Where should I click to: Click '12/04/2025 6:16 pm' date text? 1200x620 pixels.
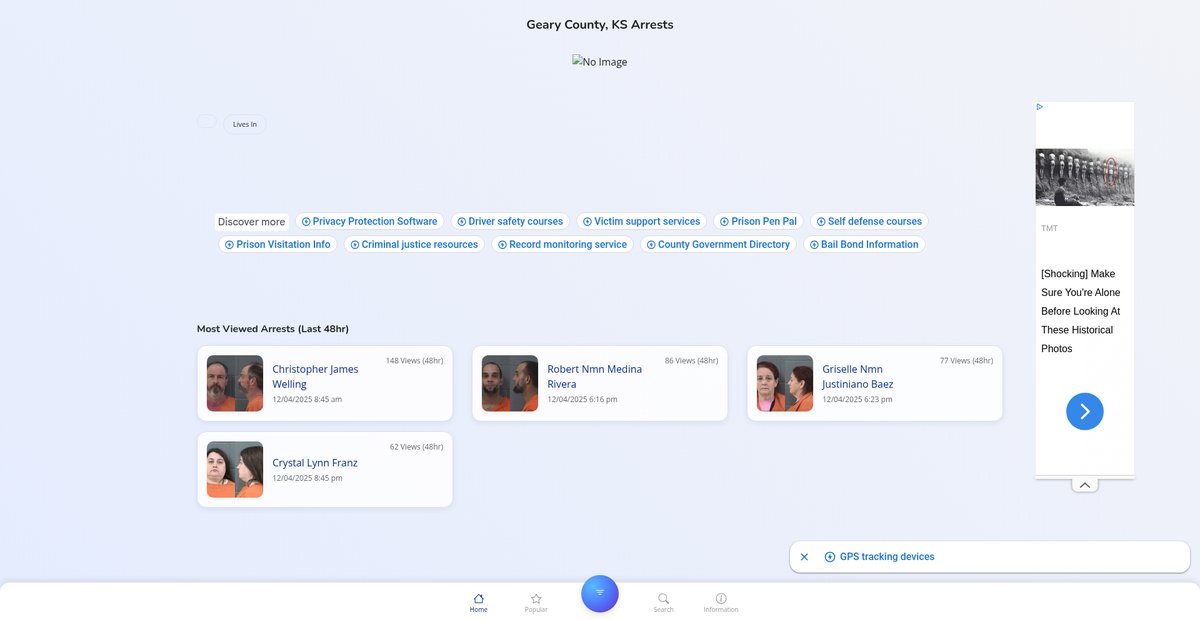pyautogui.click(x=582, y=399)
